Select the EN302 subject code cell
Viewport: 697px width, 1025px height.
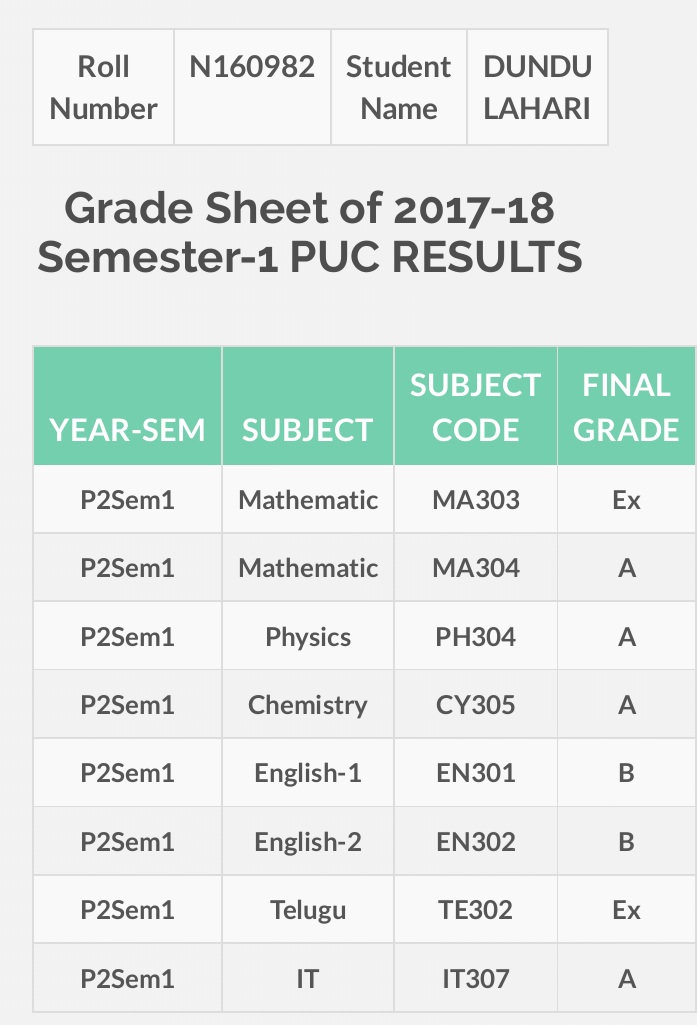(x=475, y=841)
